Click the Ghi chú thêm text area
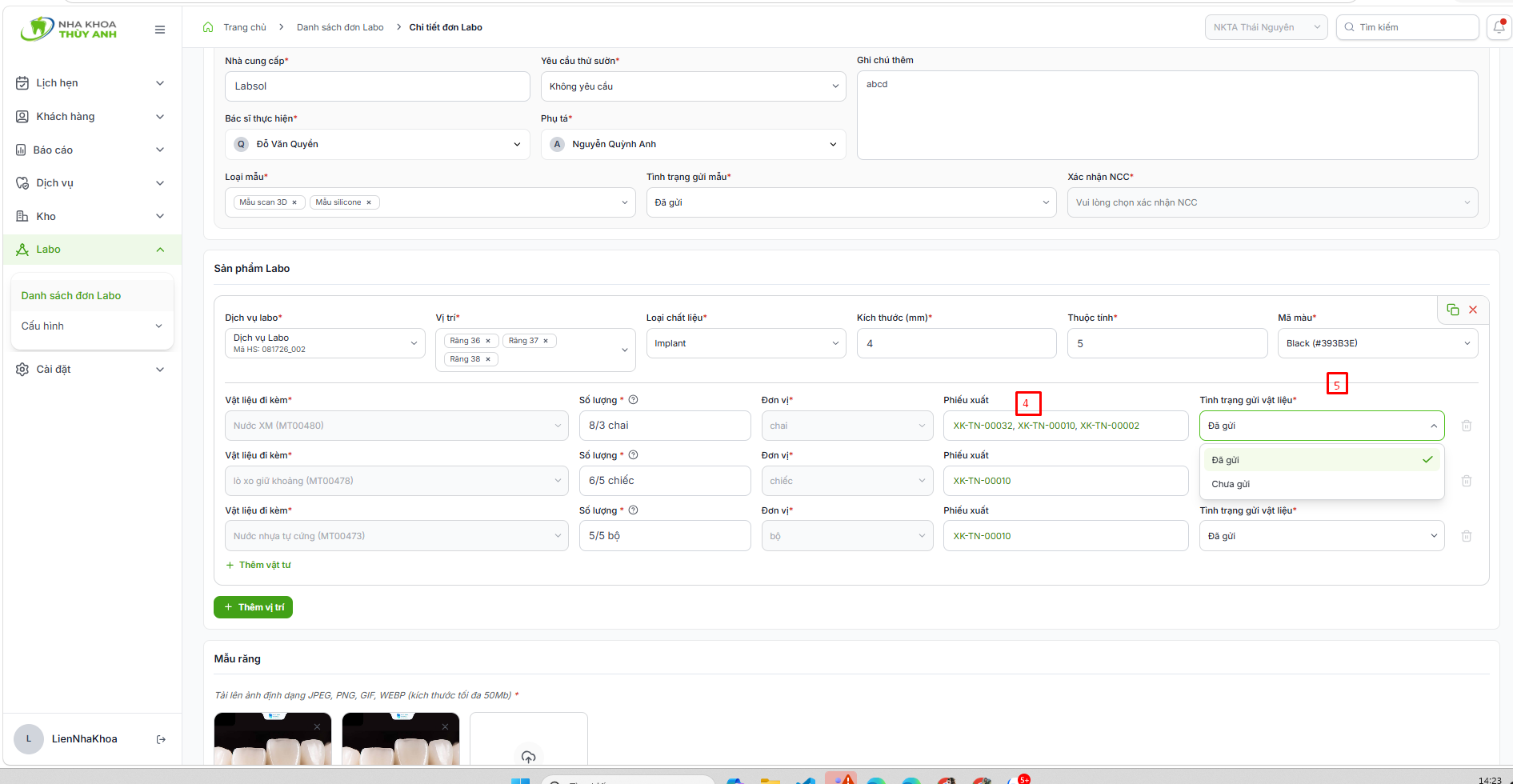1513x784 pixels. pos(1167,115)
